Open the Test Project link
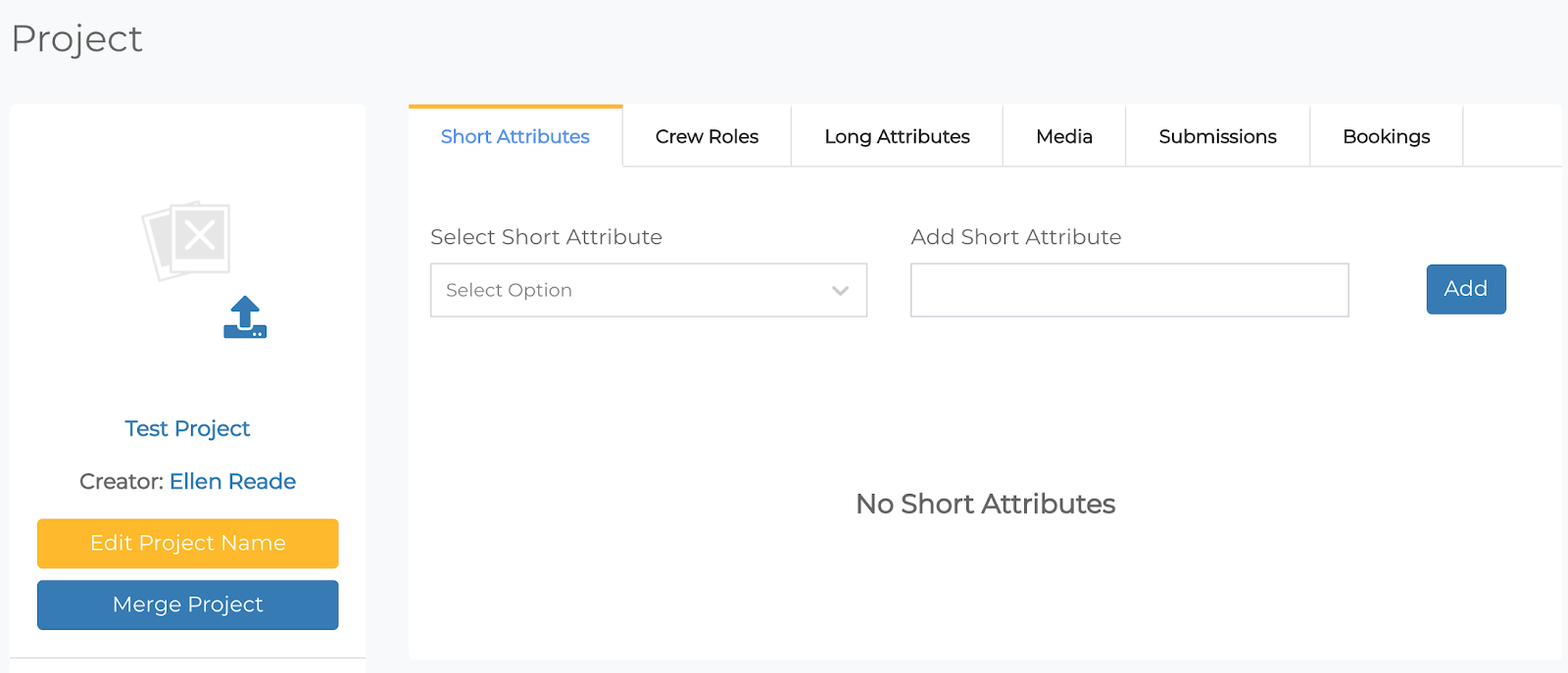Image resolution: width=1568 pixels, height=673 pixels. click(187, 429)
